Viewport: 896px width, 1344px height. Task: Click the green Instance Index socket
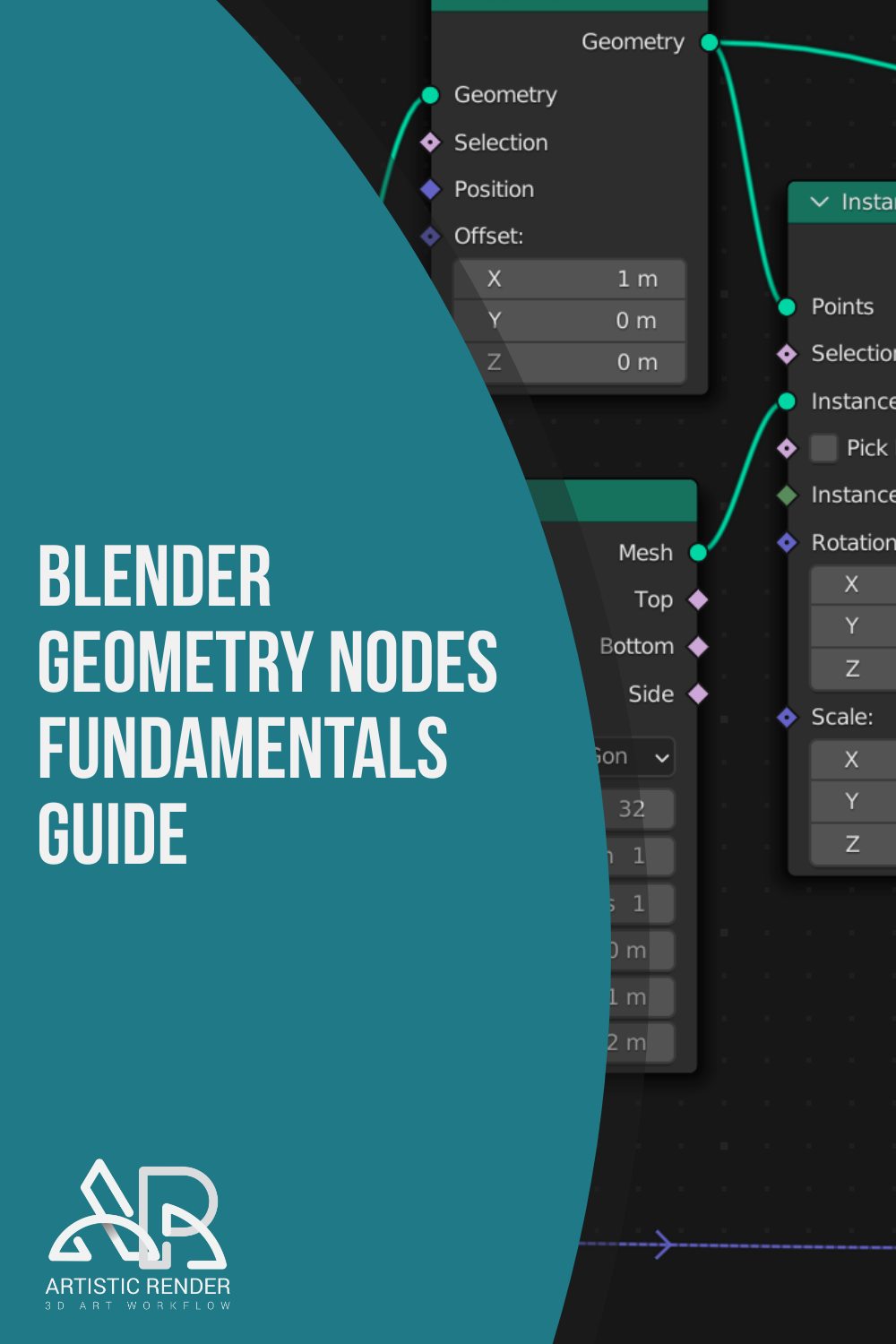[x=787, y=495]
